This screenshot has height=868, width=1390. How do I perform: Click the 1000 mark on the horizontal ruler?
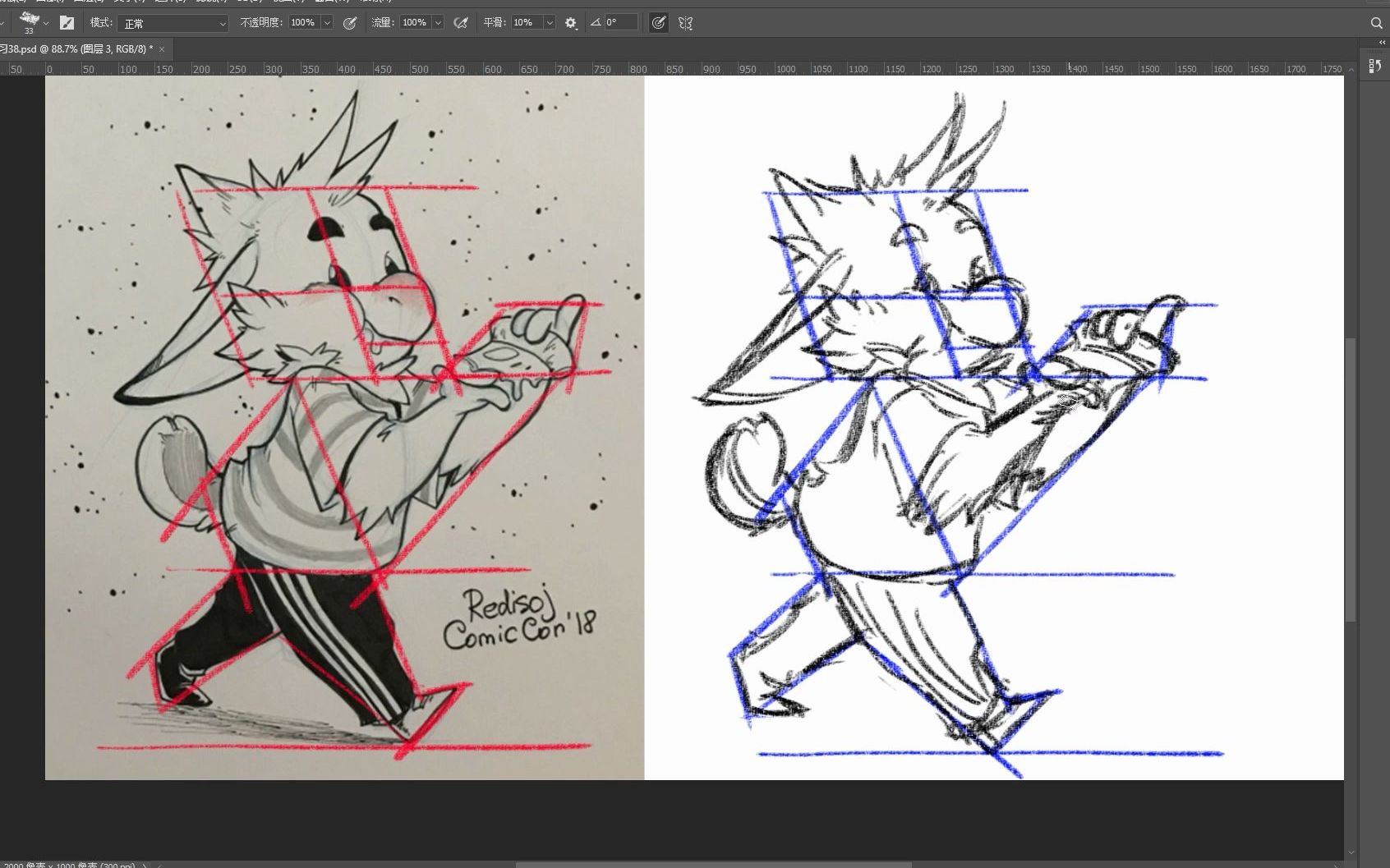[786, 70]
